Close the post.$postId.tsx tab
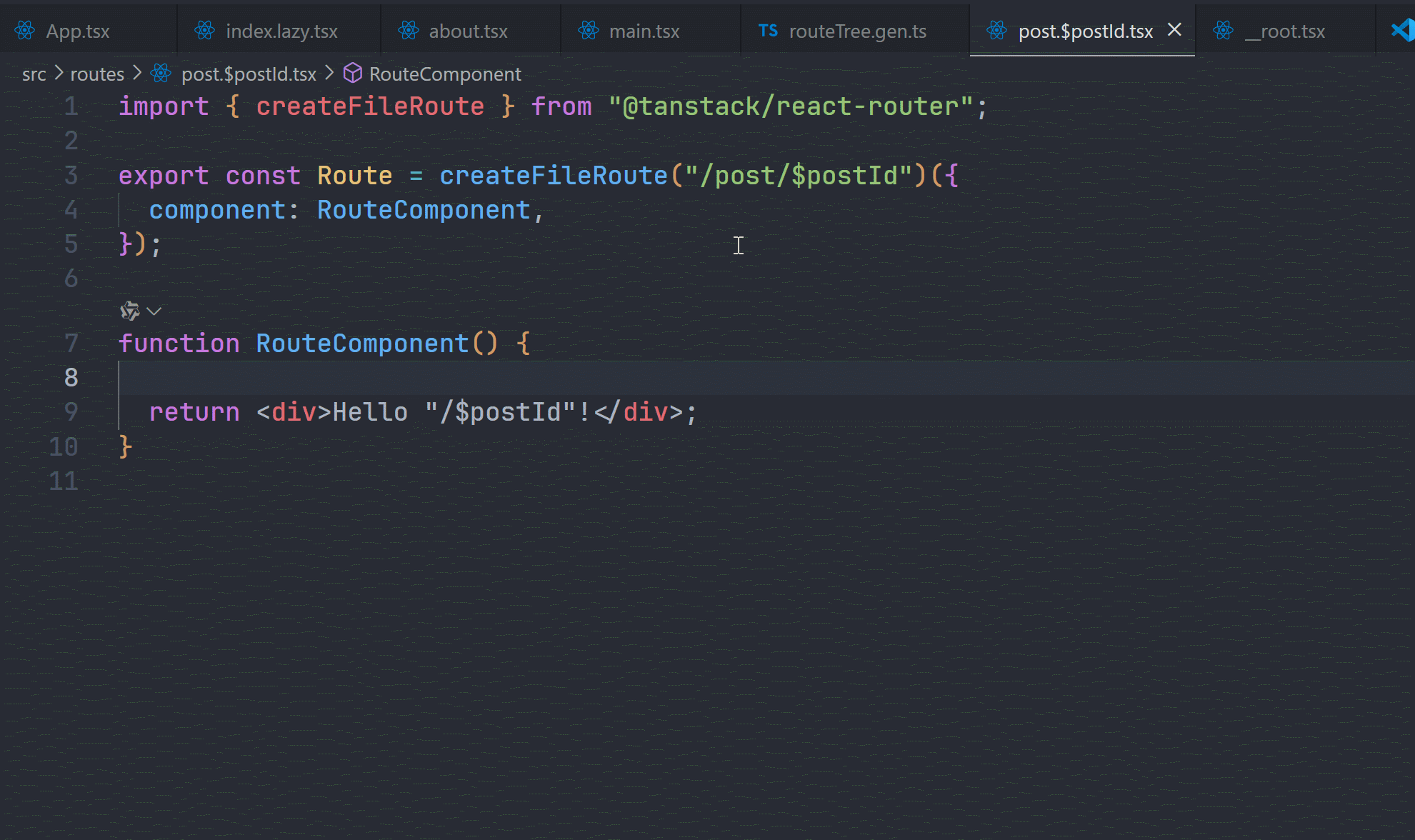 click(1174, 30)
